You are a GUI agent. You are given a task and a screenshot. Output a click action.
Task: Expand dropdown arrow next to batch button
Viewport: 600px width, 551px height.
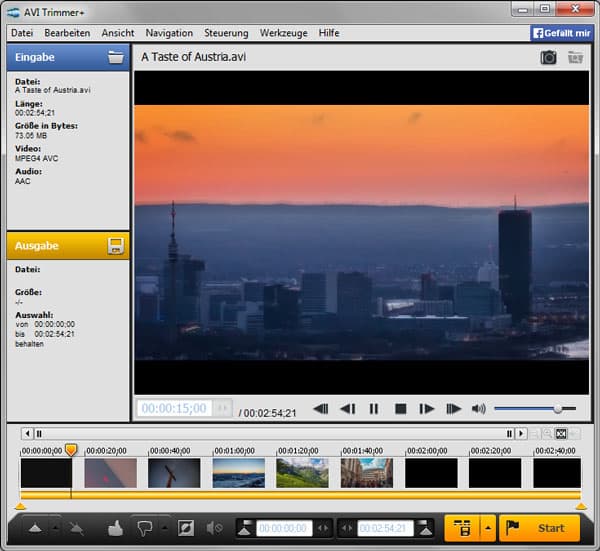(486, 527)
